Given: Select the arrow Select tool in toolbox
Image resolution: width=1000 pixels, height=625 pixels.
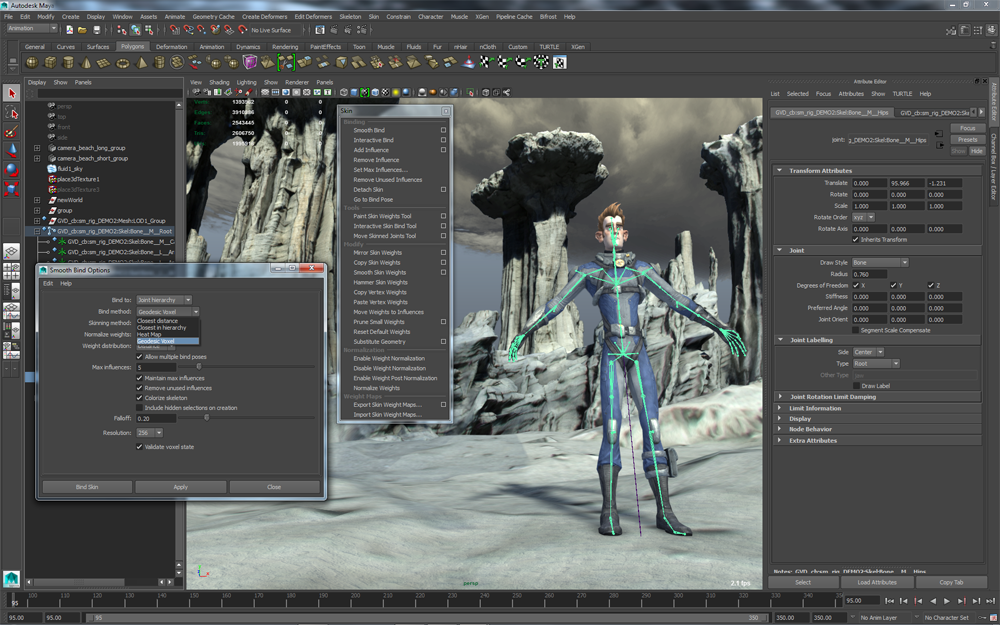Looking at the screenshot, I should (x=11, y=93).
